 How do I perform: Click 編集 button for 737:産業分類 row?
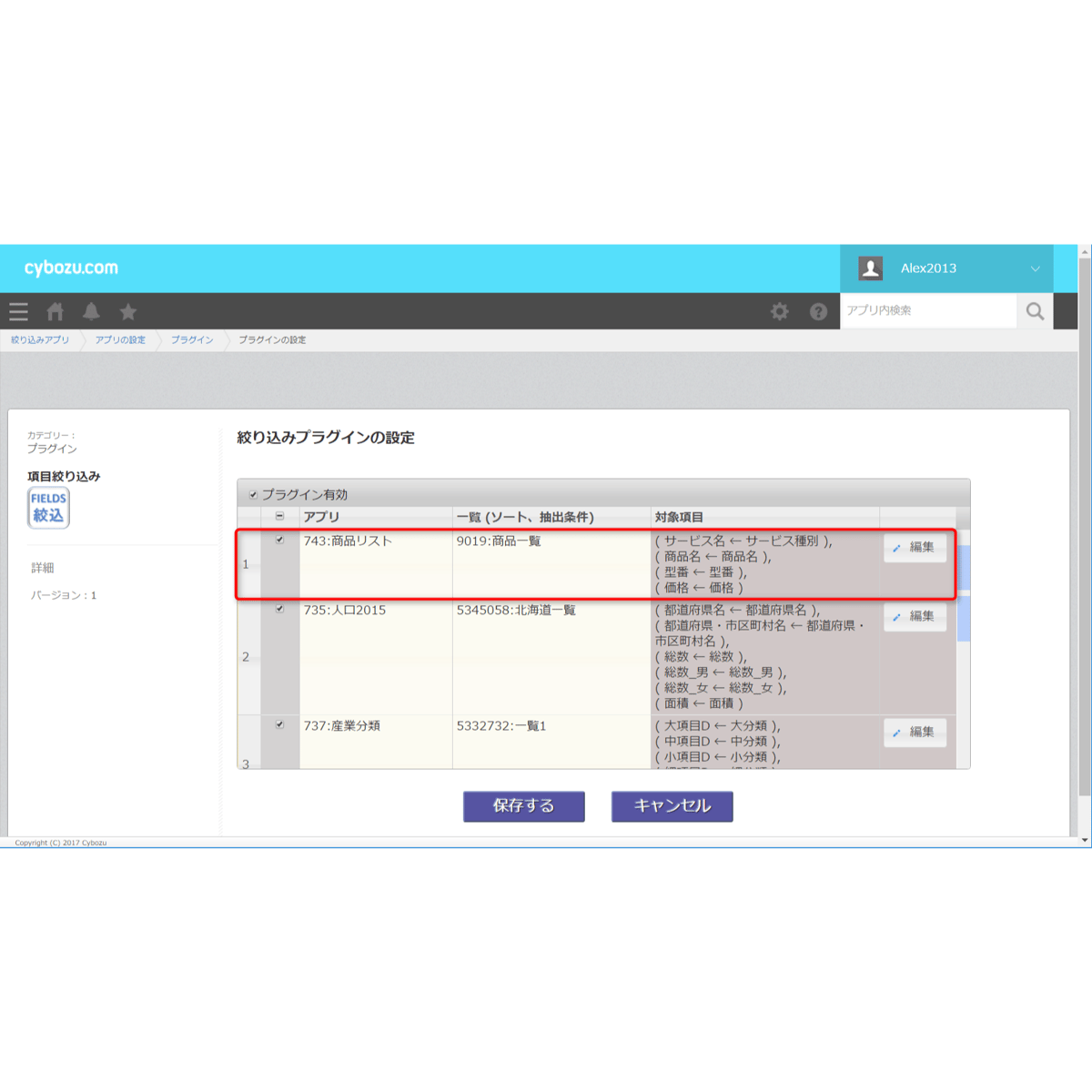click(915, 732)
